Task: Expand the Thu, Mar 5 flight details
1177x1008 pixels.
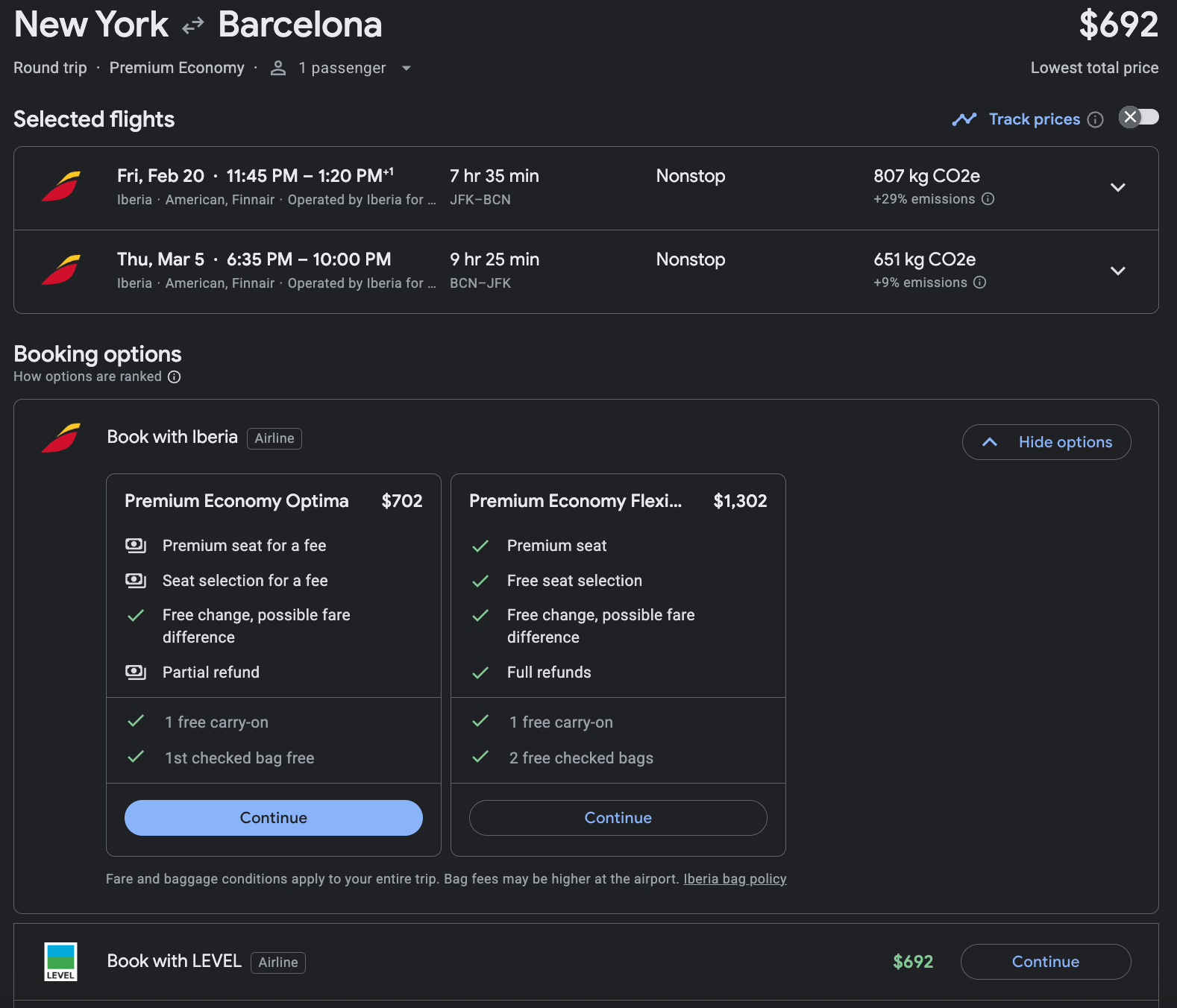Action: 1117,271
